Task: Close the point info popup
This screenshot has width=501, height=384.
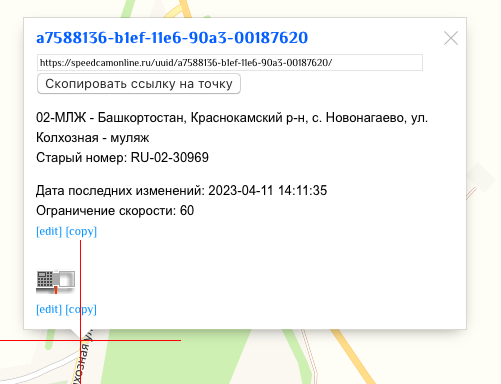Action: point(451,38)
